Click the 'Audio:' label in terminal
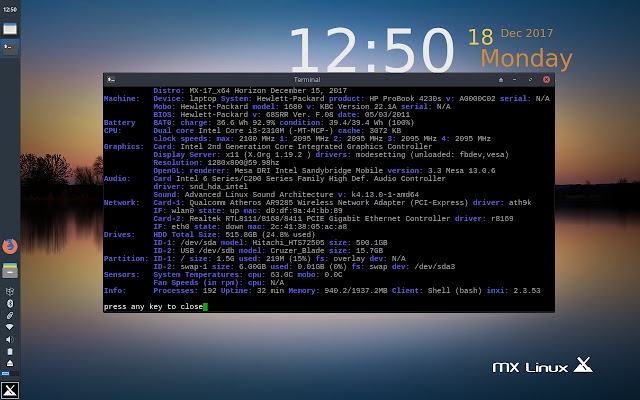This screenshot has width=640, height=400. click(x=117, y=178)
